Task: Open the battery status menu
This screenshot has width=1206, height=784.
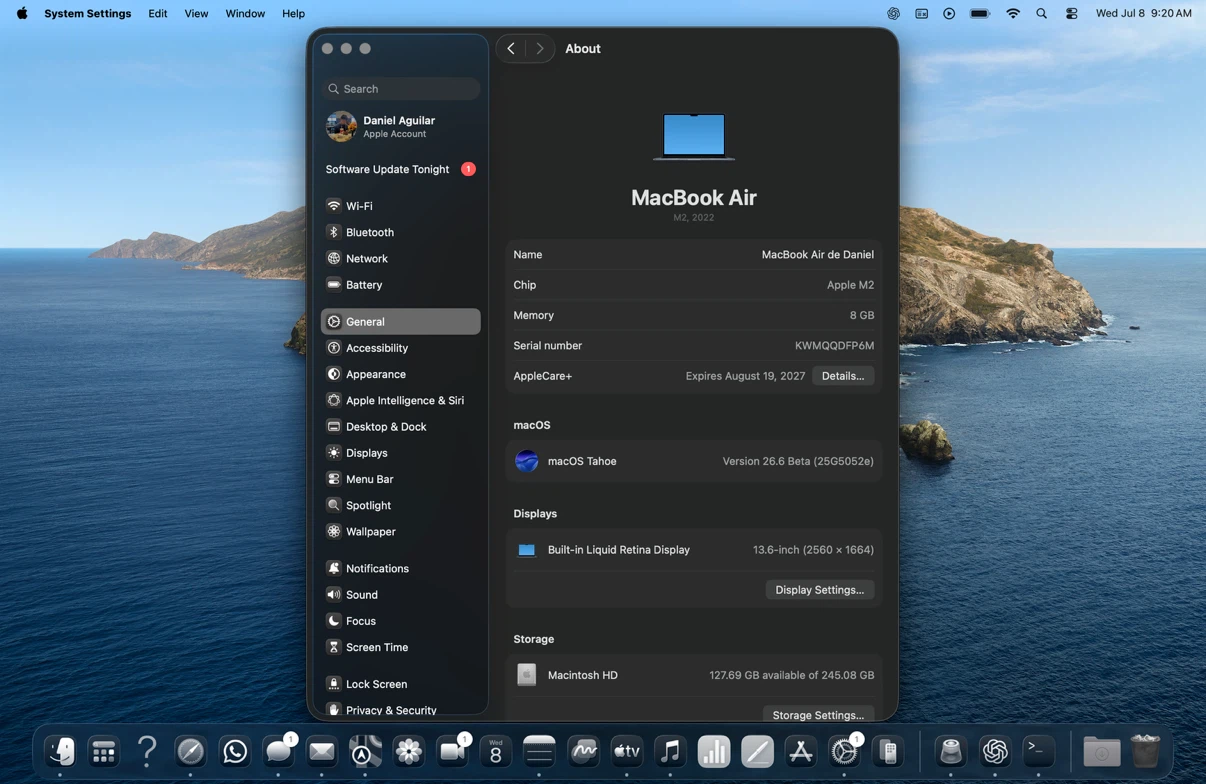Action: pos(980,14)
